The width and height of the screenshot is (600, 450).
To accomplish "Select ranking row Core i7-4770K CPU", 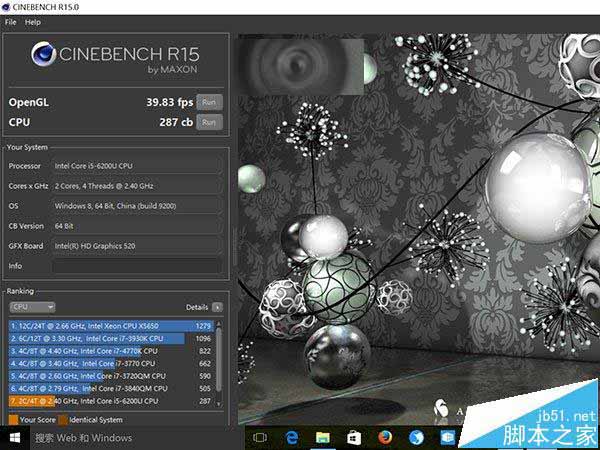I will [111, 351].
